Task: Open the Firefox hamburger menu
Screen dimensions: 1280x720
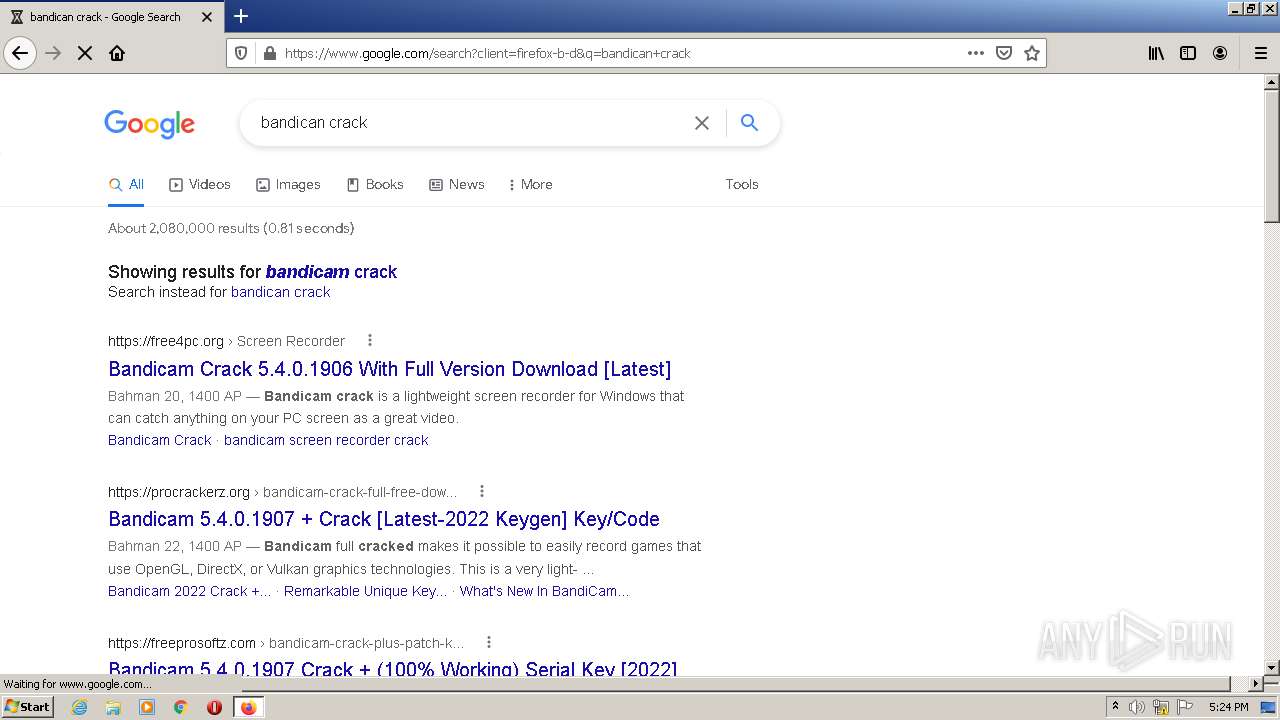Action: point(1260,53)
